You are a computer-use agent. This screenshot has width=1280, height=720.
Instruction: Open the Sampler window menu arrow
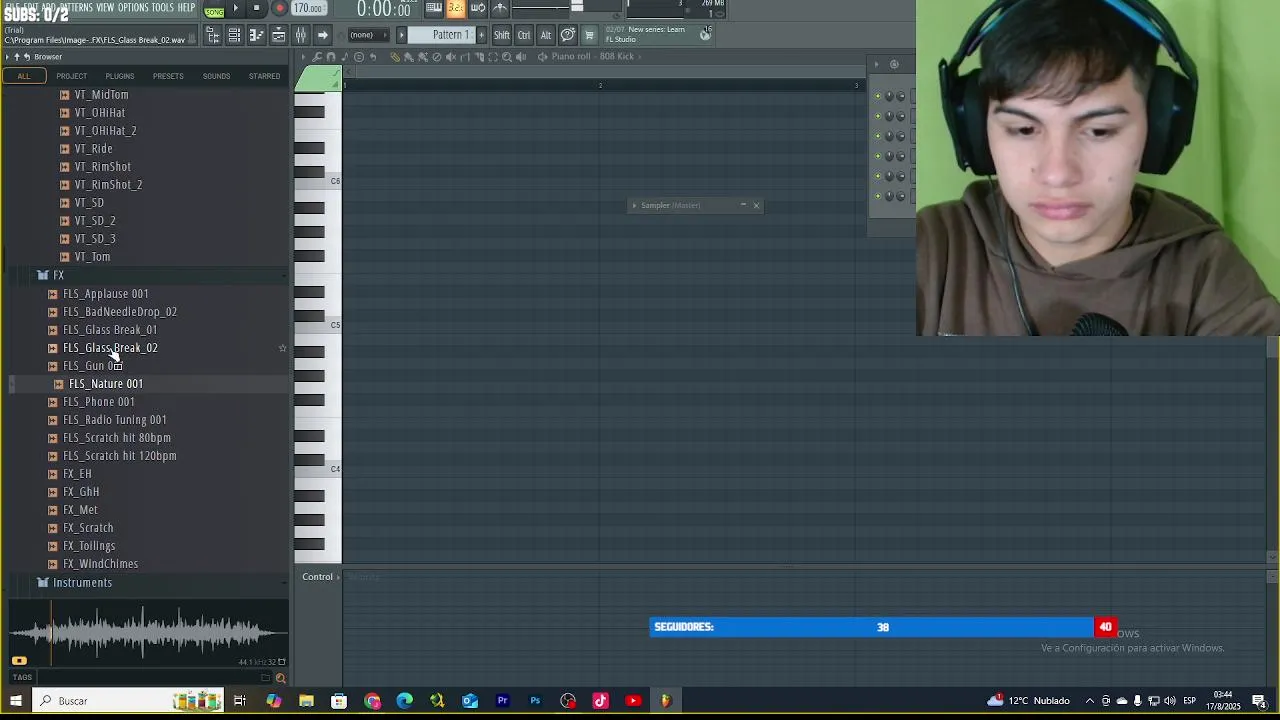click(x=634, y=205)
